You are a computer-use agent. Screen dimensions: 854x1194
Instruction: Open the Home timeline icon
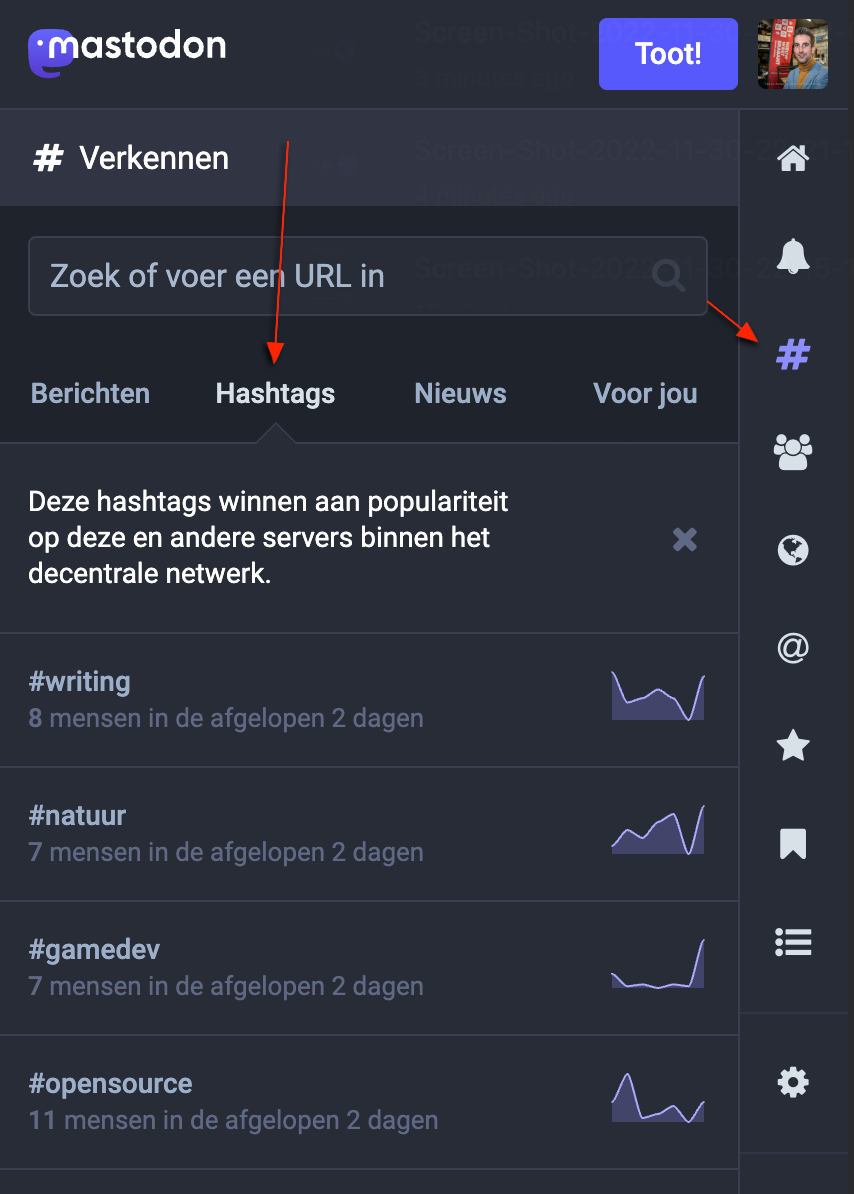(x=793, y=158)
